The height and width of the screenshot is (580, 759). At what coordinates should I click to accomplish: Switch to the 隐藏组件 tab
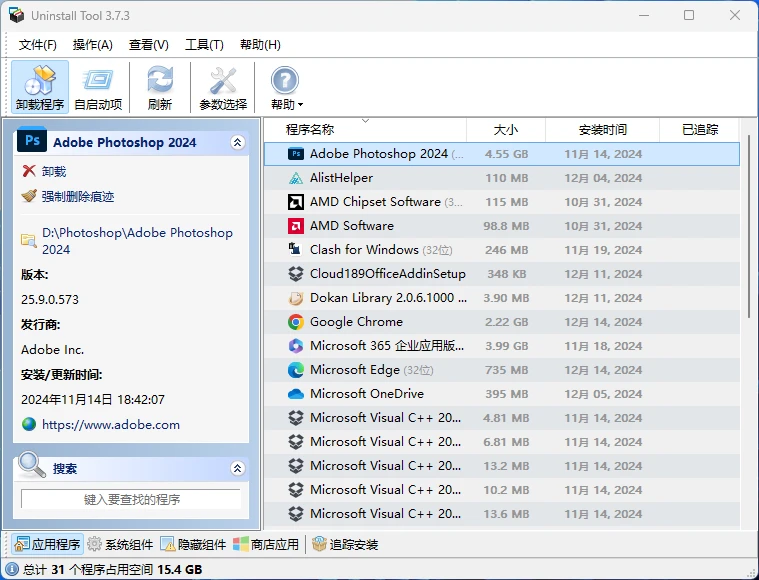click(x=193, y=545)
